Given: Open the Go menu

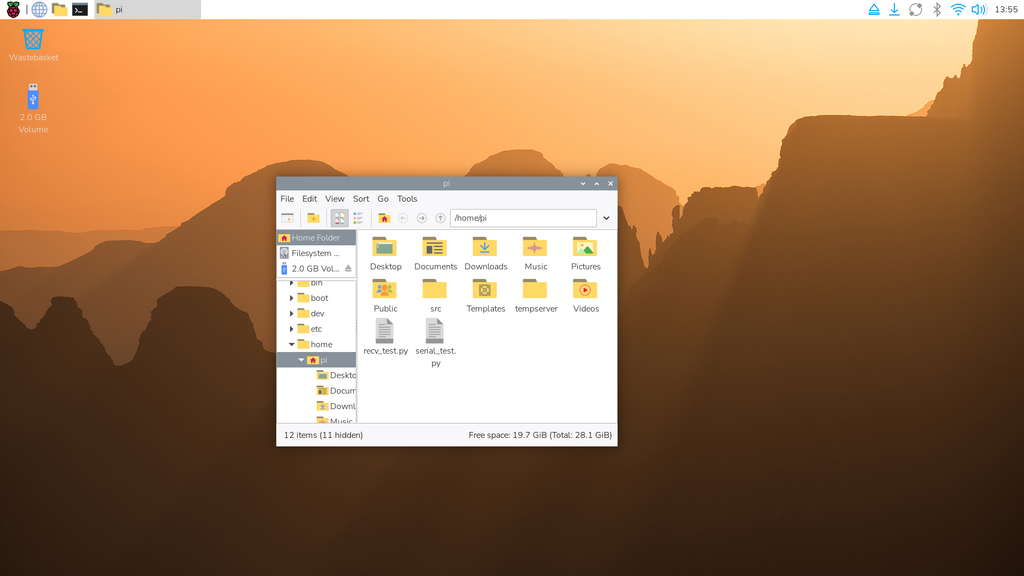Looking at the screenshot, I should (383, 199).
